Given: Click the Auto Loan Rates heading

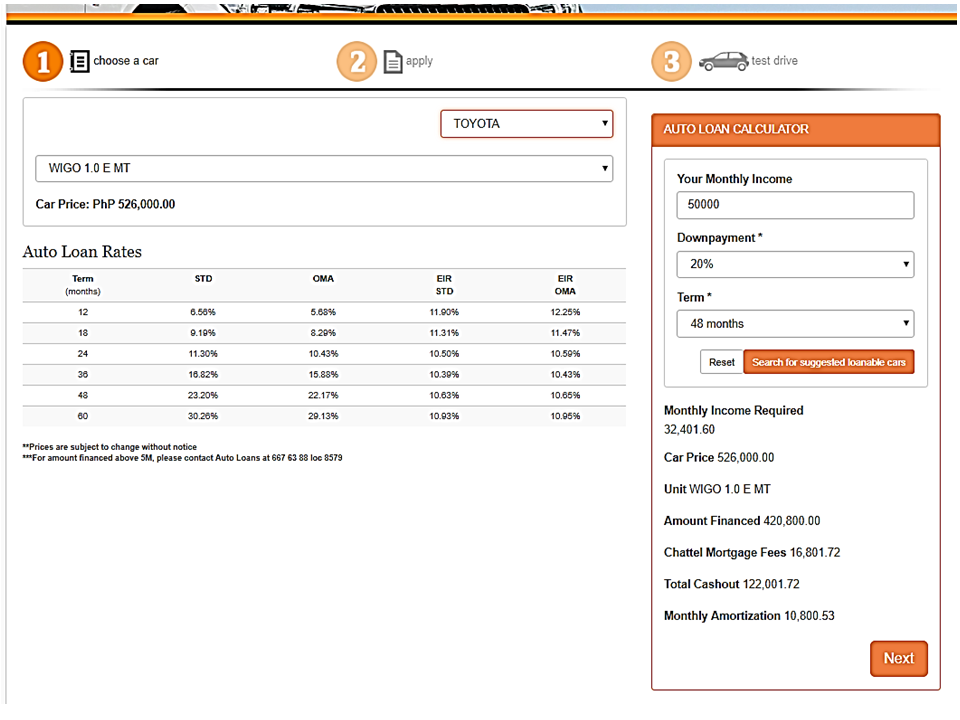Looking at the screenshot, I should click(x=82, y=252).
